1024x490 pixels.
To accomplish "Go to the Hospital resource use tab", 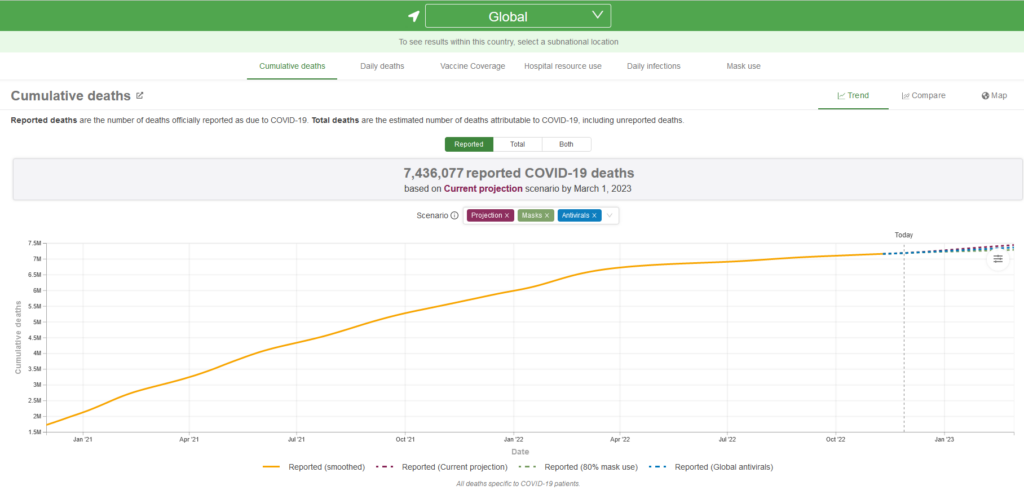I will click(x=563, y=66).
